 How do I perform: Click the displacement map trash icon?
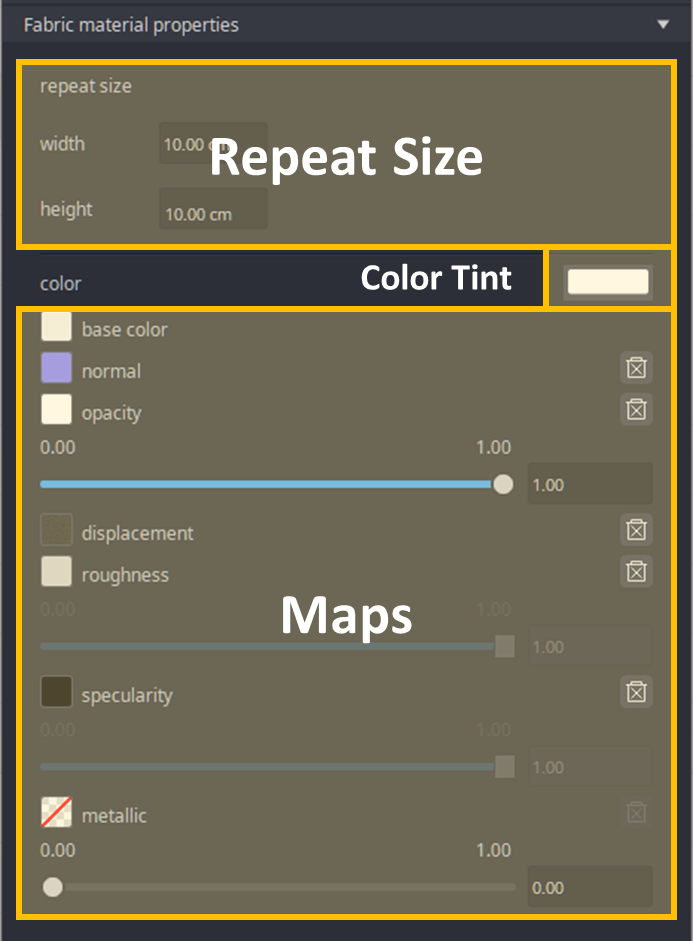636,530
